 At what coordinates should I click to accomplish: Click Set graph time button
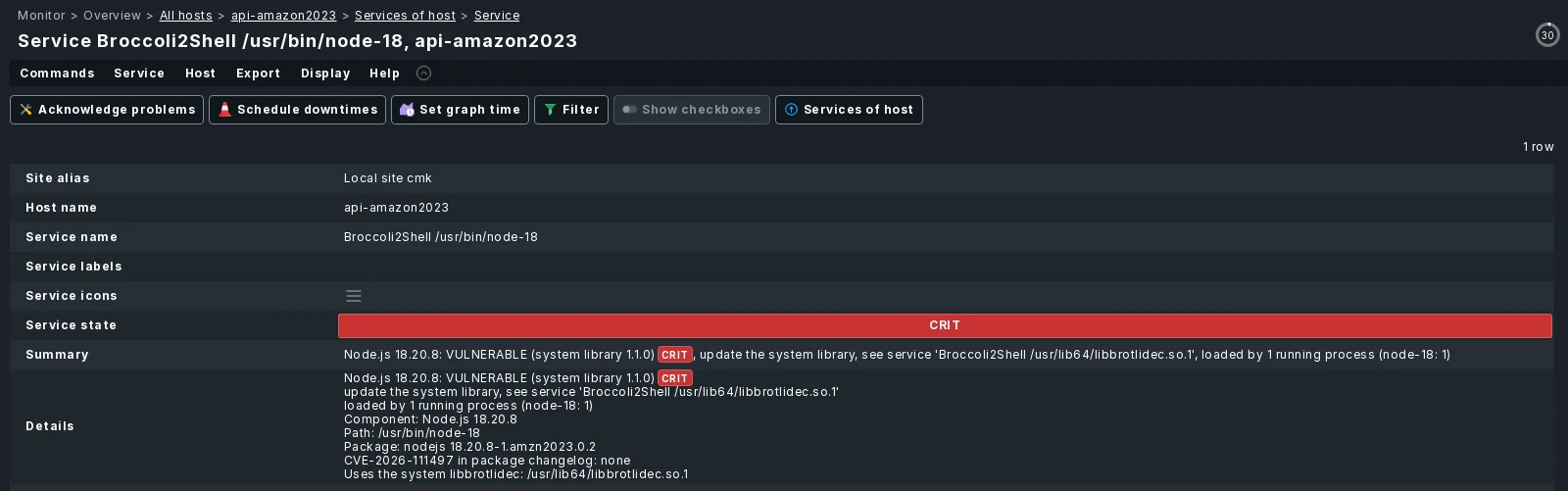(x=460, y=110)
